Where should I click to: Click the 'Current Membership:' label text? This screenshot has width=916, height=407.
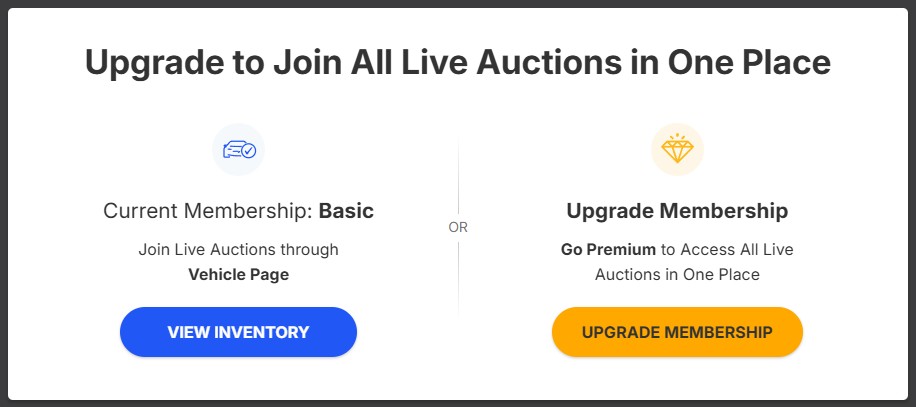pyautogui.click(x=208, y=211)
